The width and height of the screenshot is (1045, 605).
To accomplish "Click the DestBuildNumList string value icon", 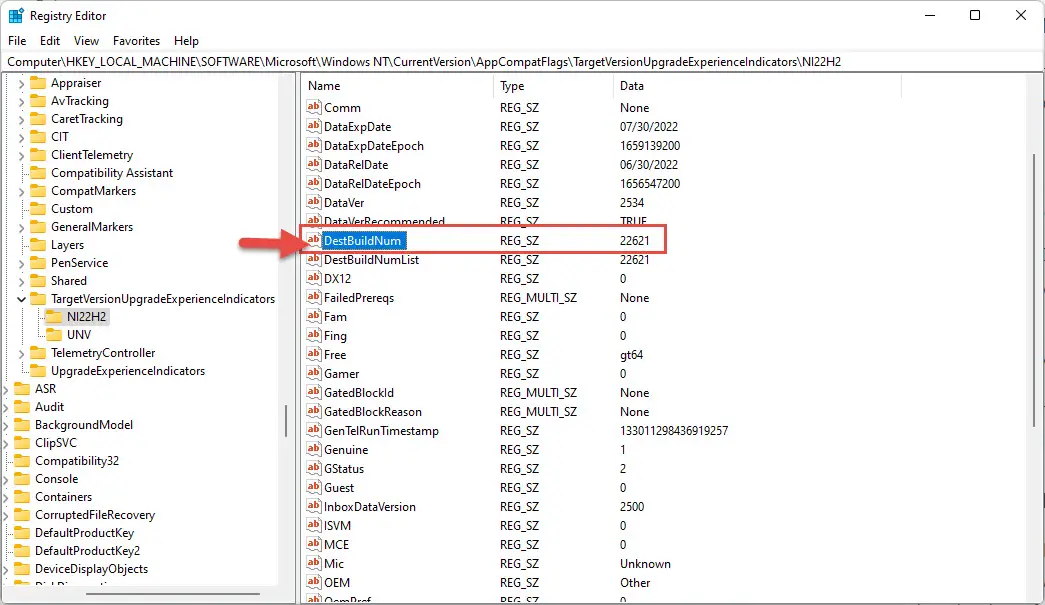I will click(x=314, y=259).
